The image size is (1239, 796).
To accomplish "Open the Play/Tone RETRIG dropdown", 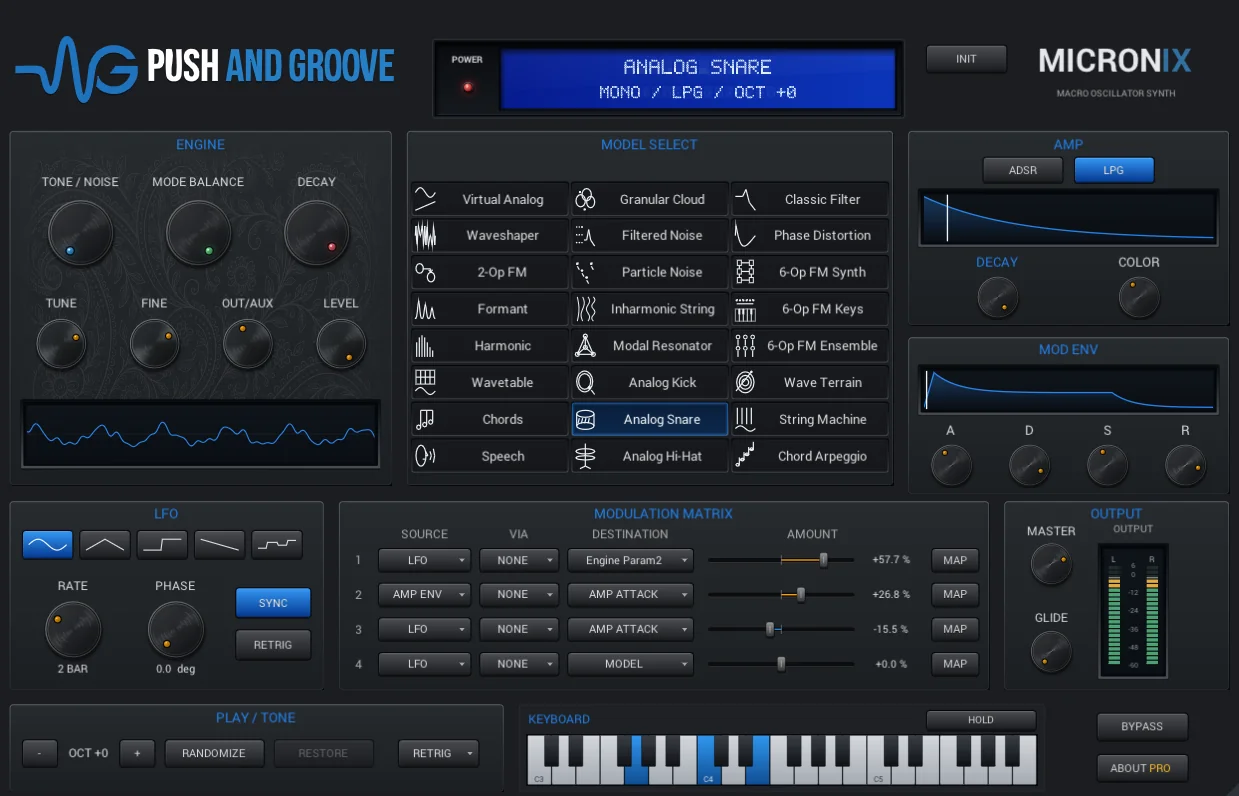I will coord(438,753).
